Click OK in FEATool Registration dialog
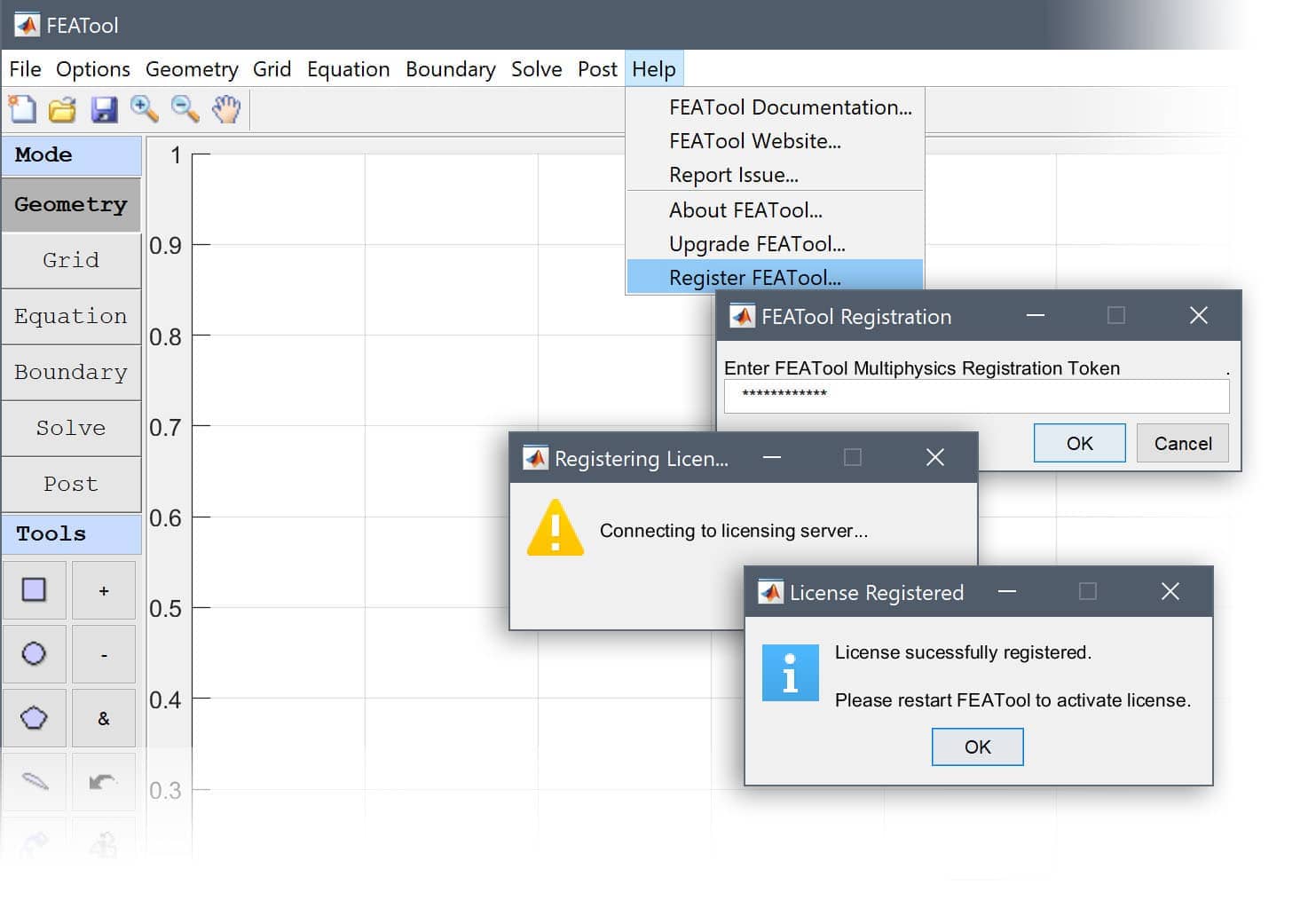The width and height of the screenshot is (1316, 924). (x=1080, y=443)
